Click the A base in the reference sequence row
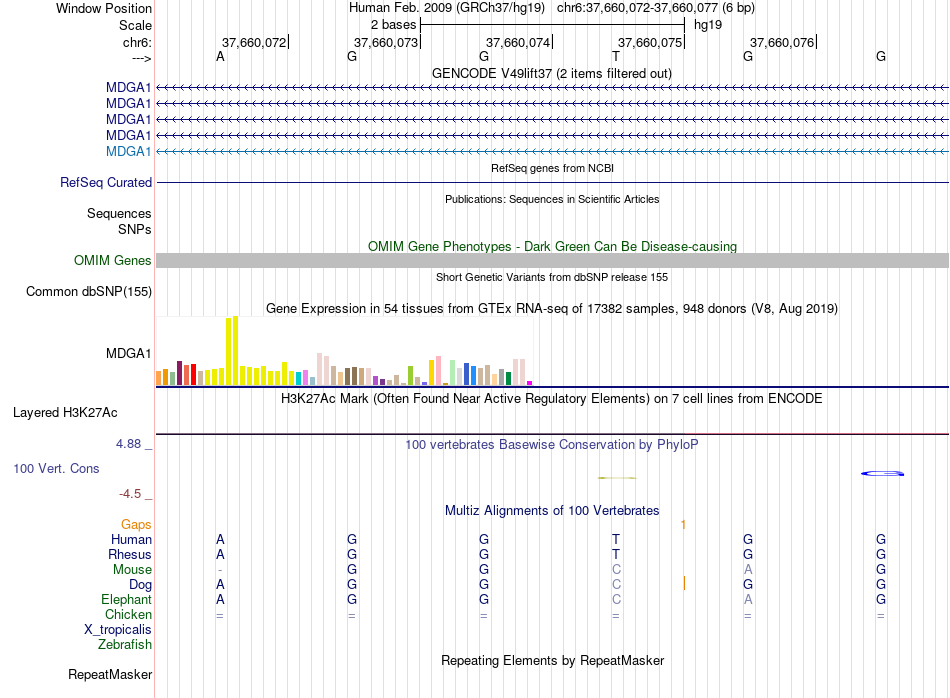This screenshot has width=950, height=698. point(221,56)
